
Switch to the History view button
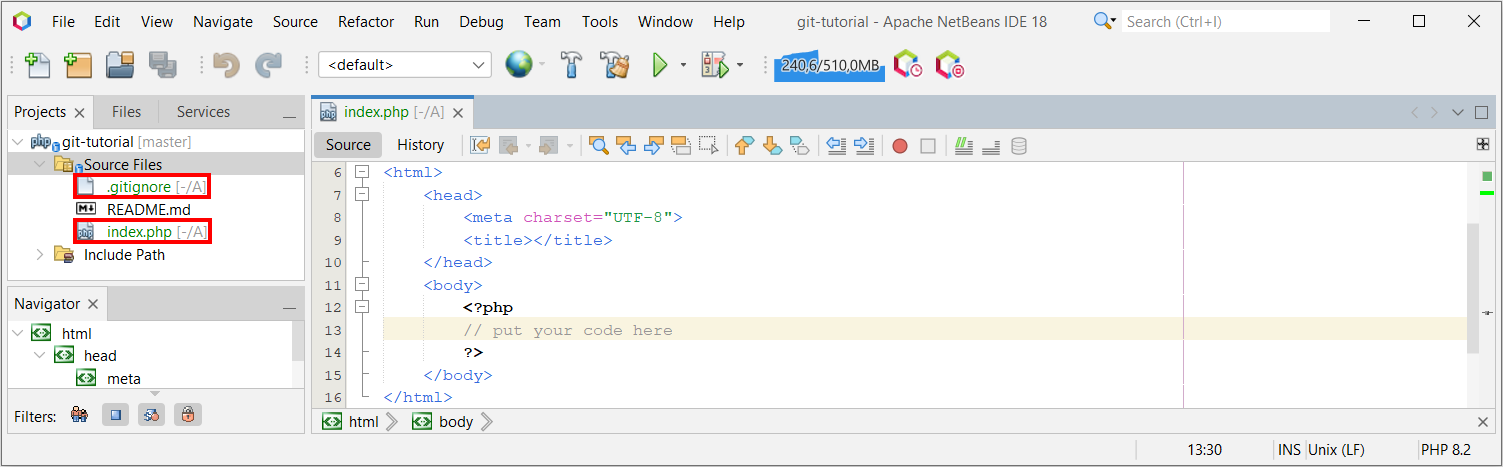pos(420,145)
